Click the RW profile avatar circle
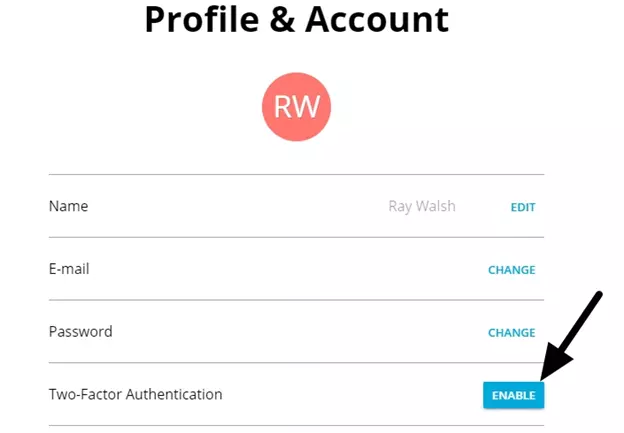The width and height of the screenshot is (624, 433). [296, 108]
